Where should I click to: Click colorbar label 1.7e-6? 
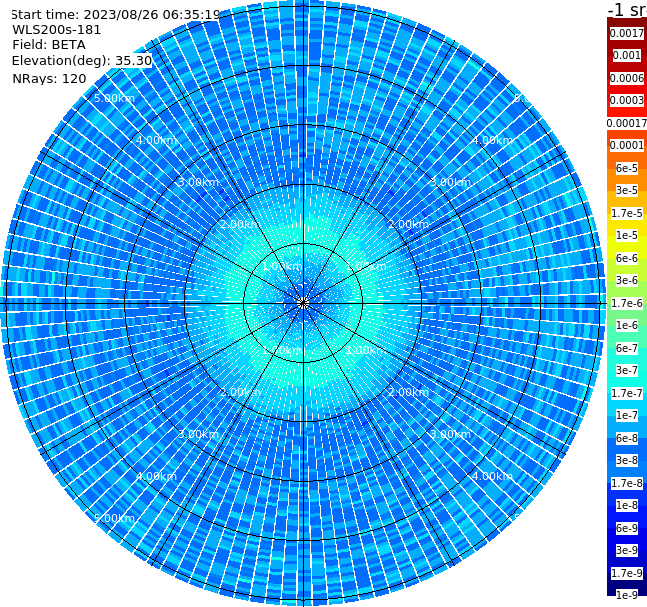point(627,303)
